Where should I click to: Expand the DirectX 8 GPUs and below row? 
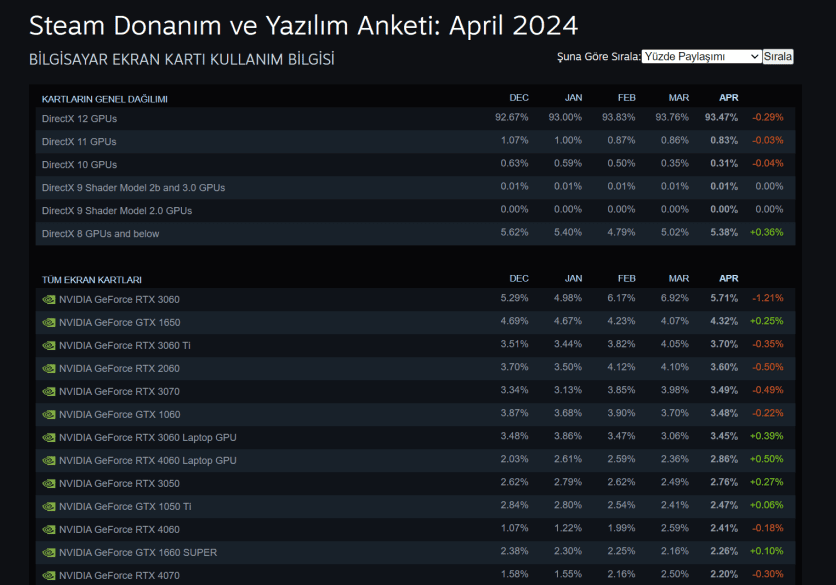pyautogui.click(x=100, y=233)
